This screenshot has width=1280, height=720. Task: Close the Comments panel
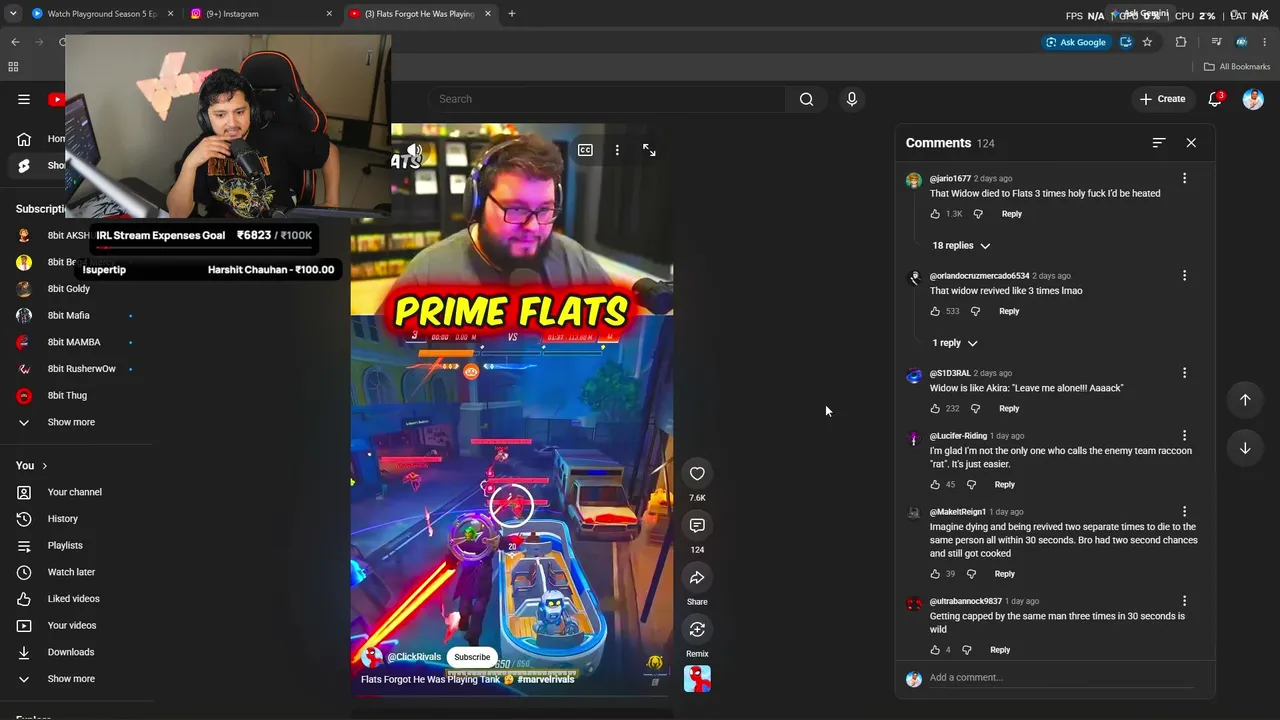[x=1191, y=143]
